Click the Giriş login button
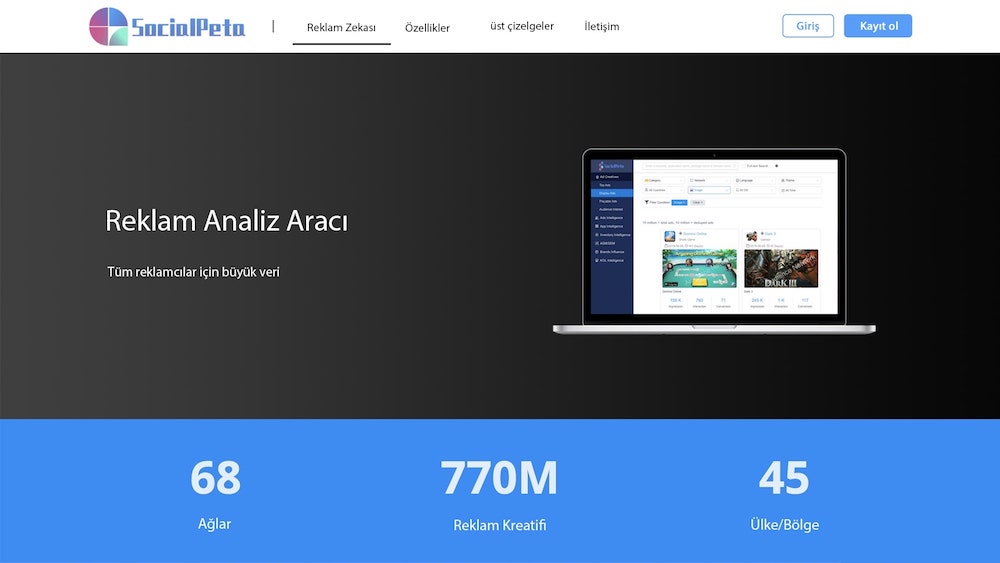The image size is (1000, 563). tap(807, 26)
